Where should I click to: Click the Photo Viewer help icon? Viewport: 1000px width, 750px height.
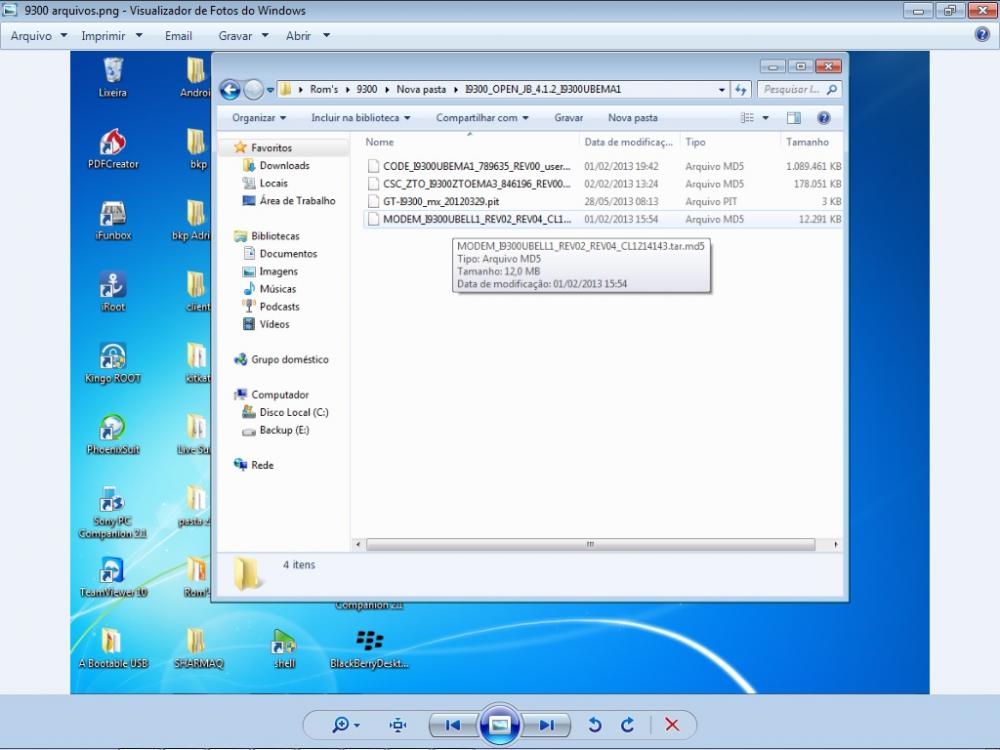[x=982, y=35]
